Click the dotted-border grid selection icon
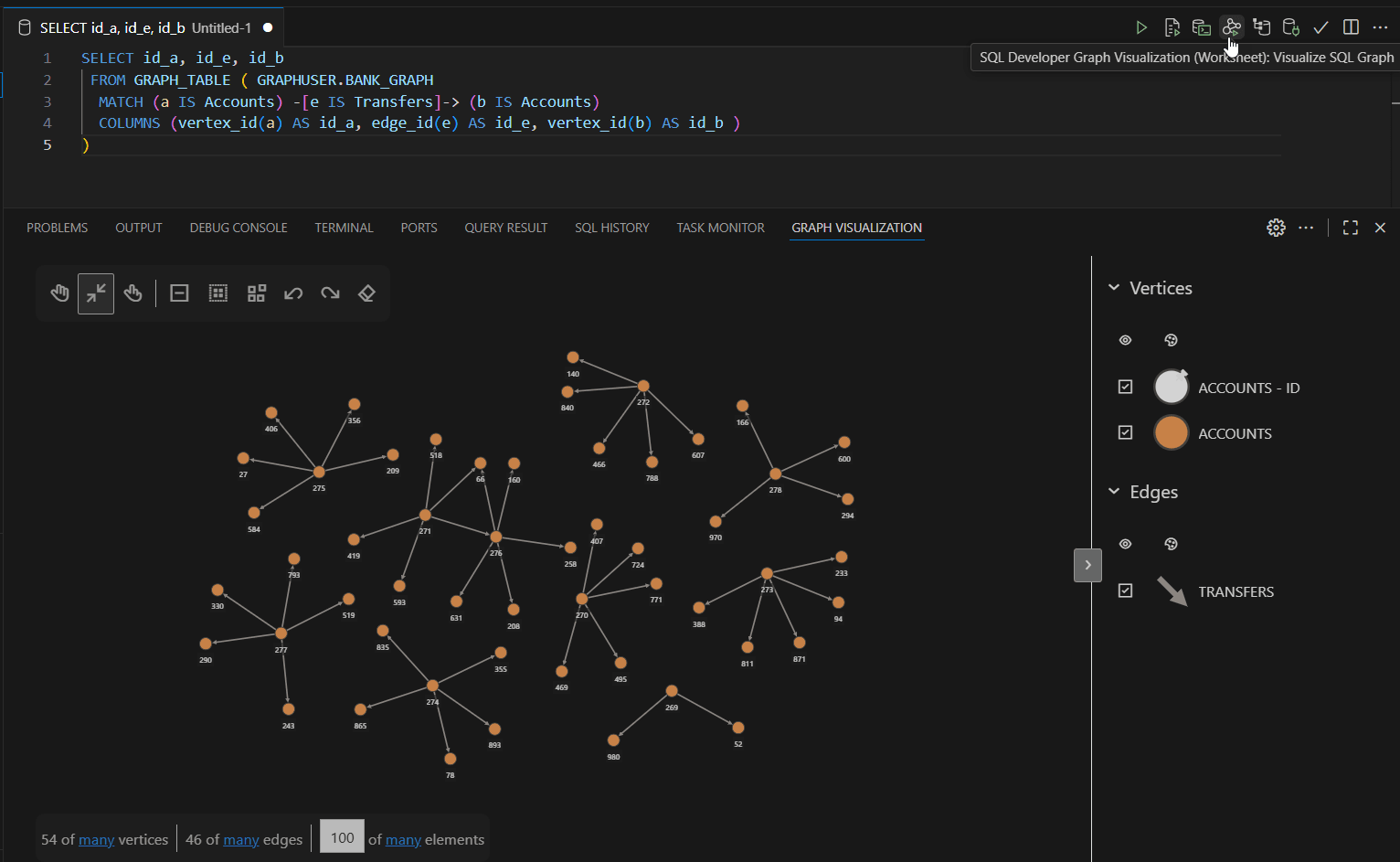 [217, 293]
